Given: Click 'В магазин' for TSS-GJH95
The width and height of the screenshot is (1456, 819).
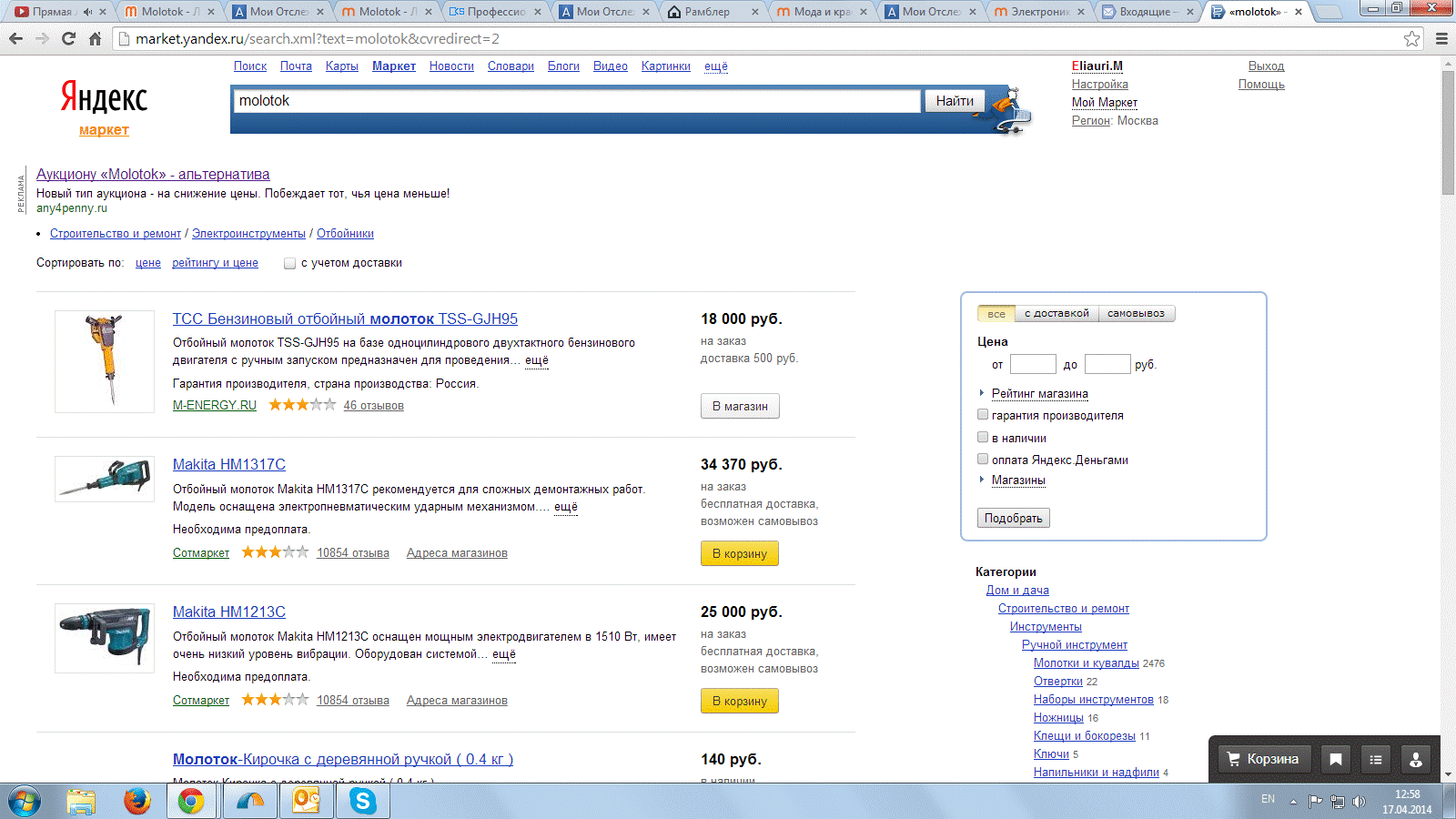Looking at the screenshot, I should click(x=740, y=406).
